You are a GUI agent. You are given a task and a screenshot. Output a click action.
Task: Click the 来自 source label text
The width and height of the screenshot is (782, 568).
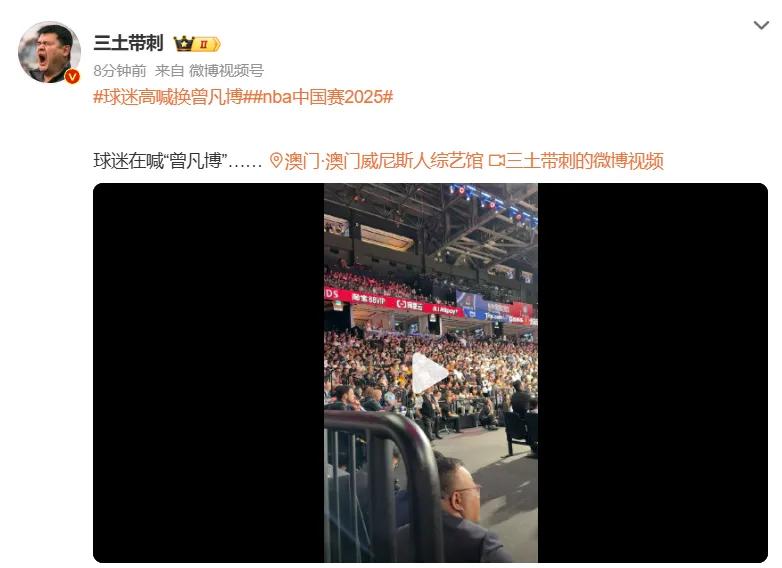coord(170,71)
